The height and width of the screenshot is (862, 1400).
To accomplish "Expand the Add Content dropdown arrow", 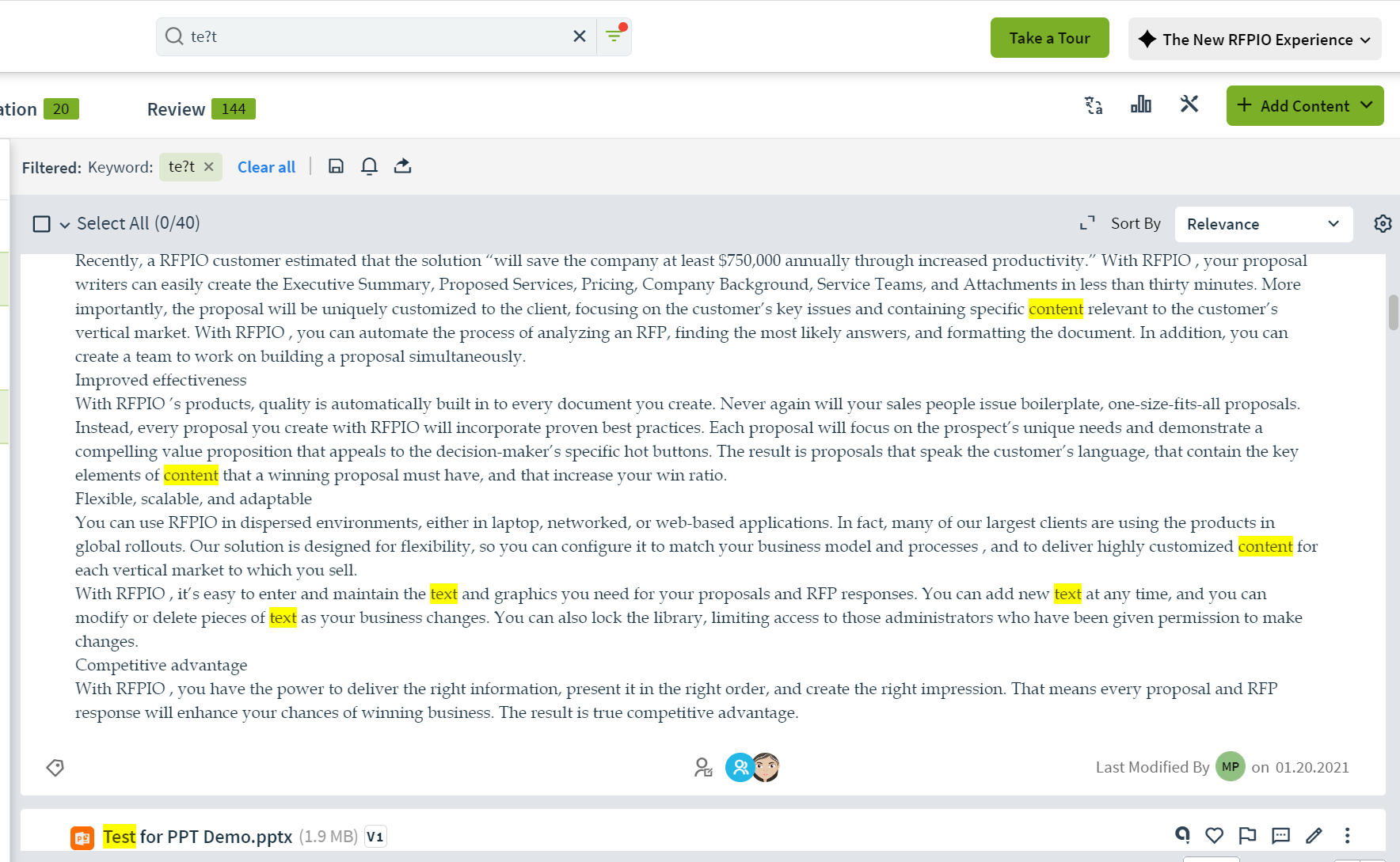I will pos(1367,105).
